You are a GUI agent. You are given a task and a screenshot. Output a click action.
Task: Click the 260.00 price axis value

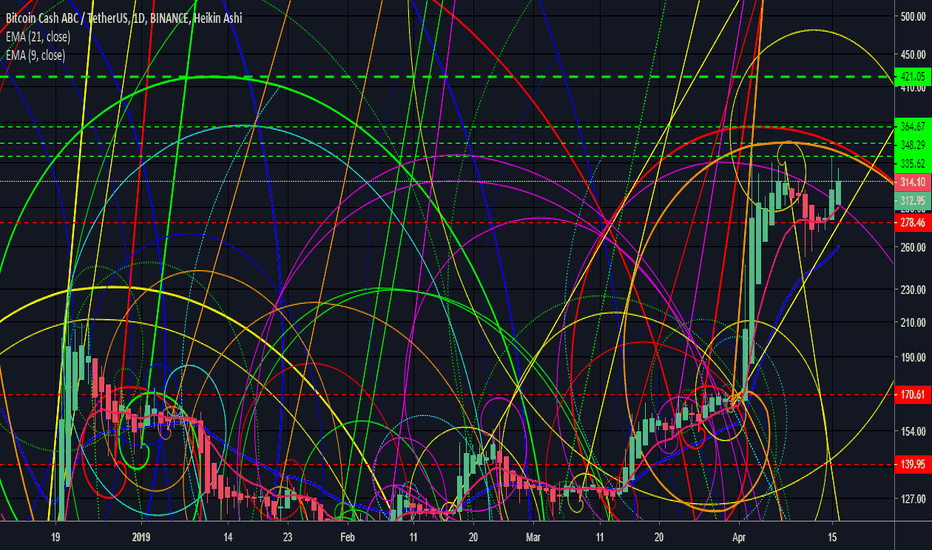coord(913,247)
